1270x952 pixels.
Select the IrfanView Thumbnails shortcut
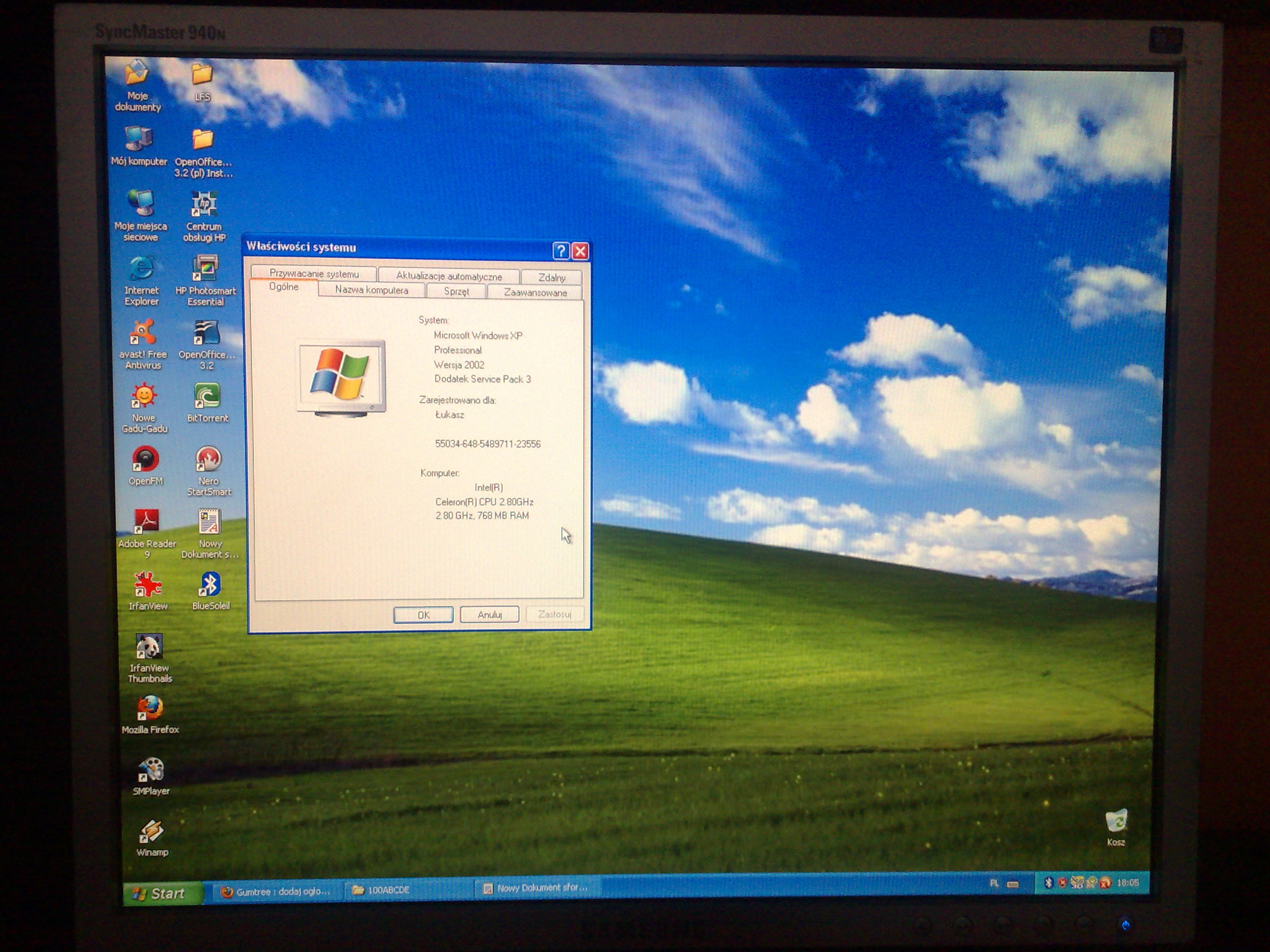(x=149, y=658)
